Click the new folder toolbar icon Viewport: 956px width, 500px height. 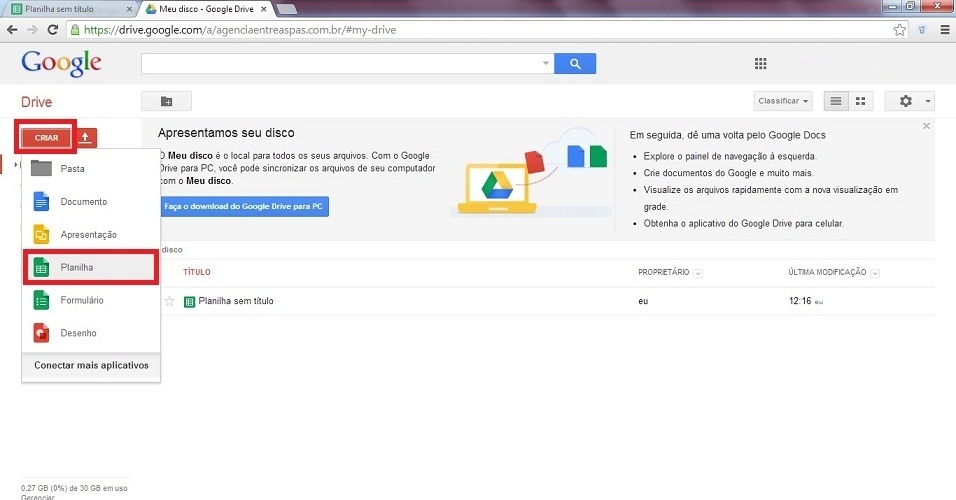(166, 101)
